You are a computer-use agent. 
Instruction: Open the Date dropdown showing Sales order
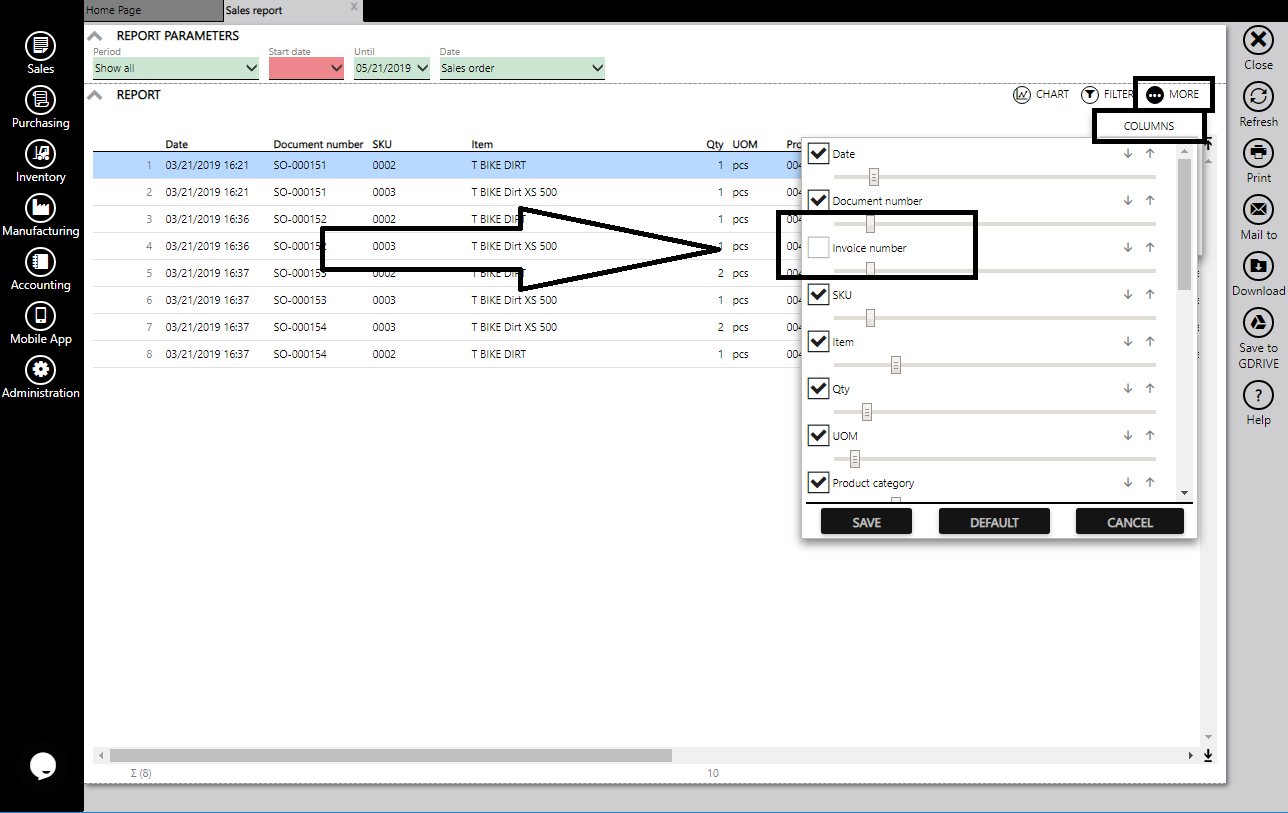pyautogui.click(x=521, y=68)
